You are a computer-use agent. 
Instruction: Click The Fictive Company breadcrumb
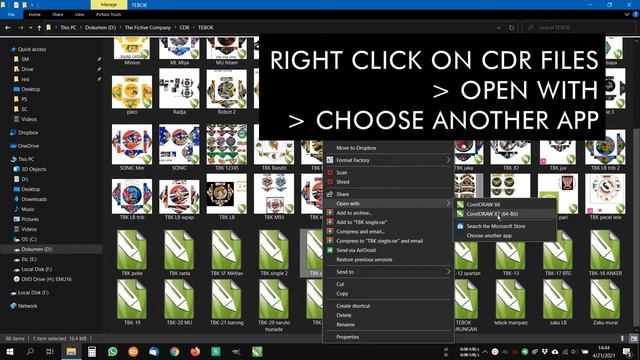pyautogui.click(x=148, y=27)
